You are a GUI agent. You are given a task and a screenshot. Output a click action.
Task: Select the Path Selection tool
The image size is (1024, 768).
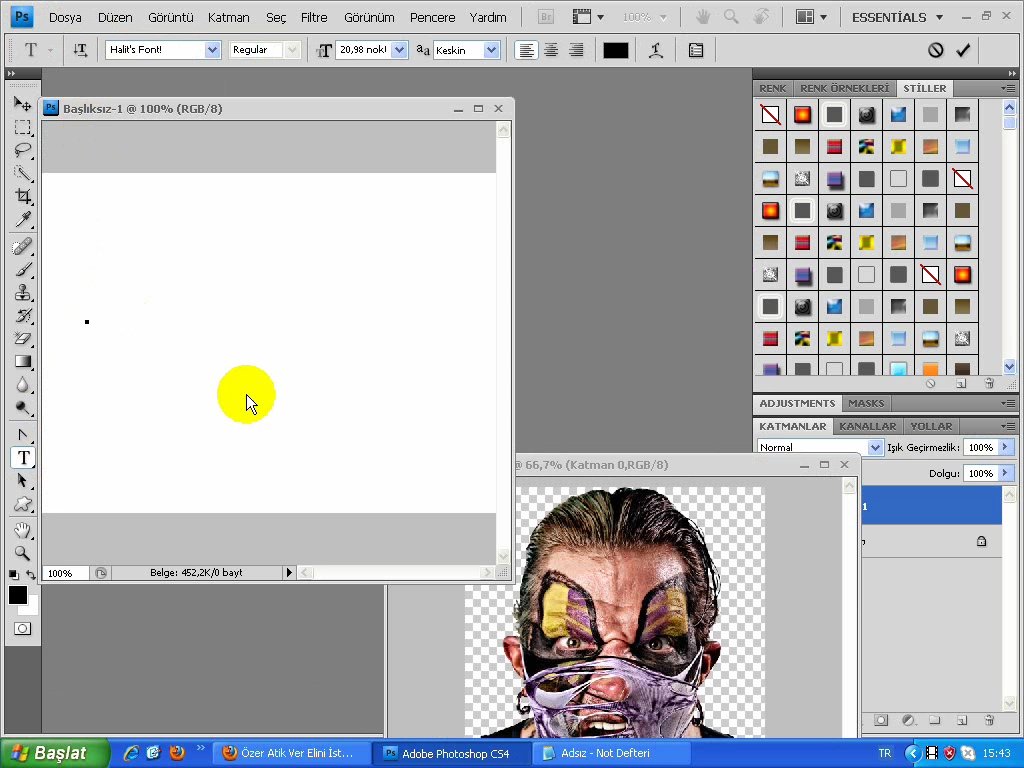(x=23, y=481)
